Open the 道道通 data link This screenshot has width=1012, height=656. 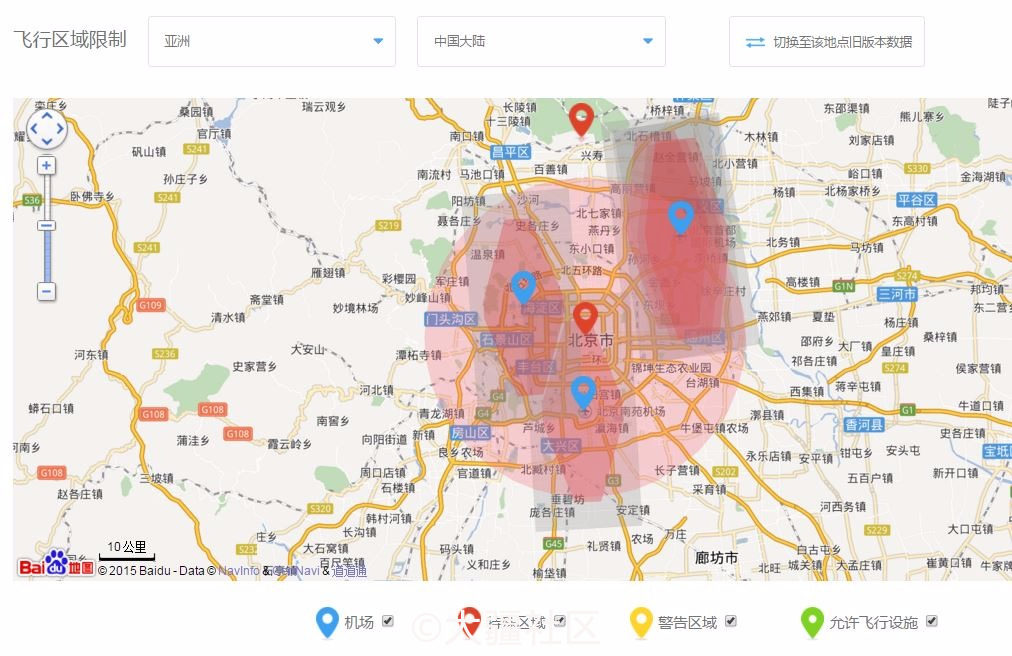[349, 571]
